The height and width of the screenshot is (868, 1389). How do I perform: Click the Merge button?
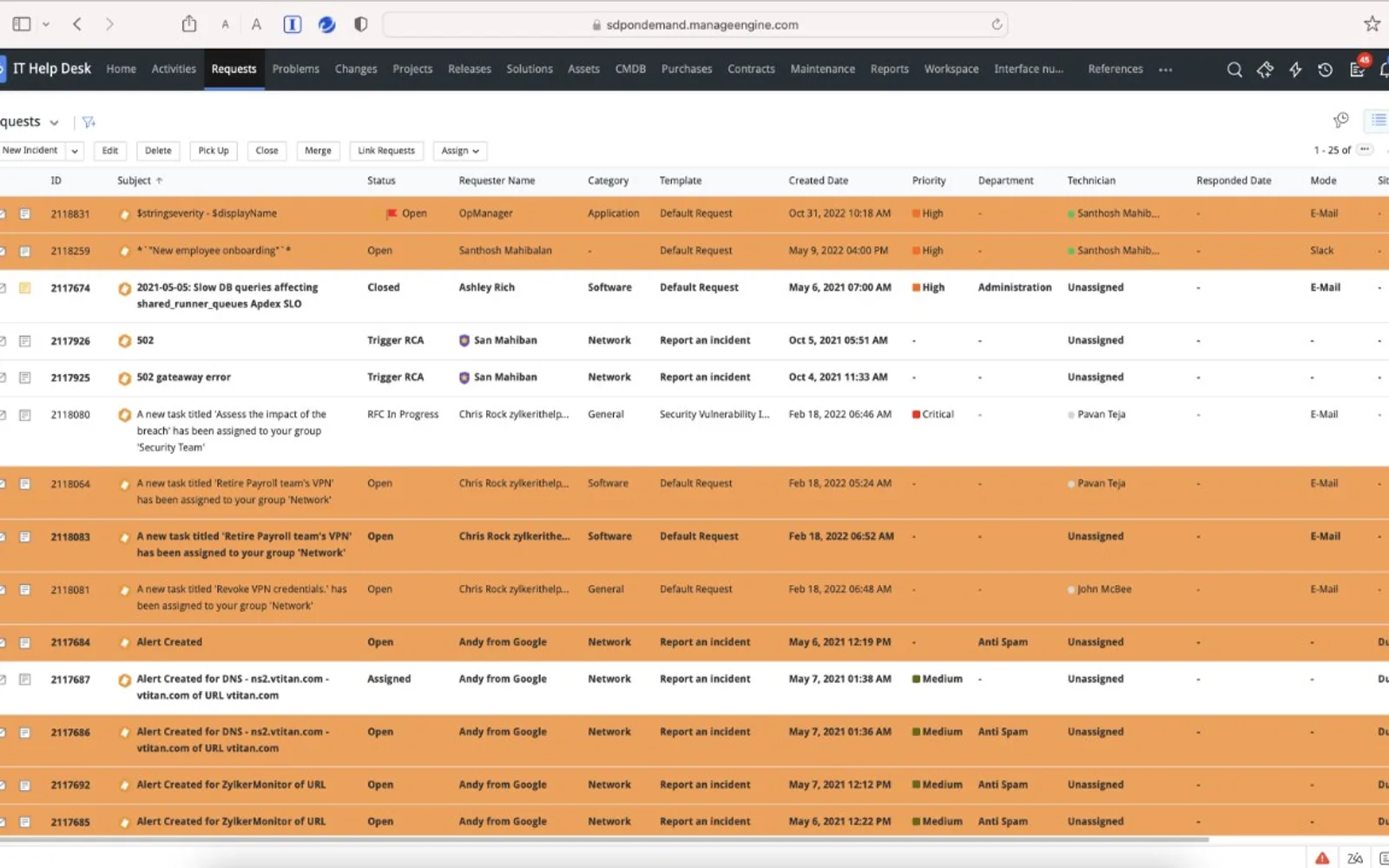tap(318, 151)
